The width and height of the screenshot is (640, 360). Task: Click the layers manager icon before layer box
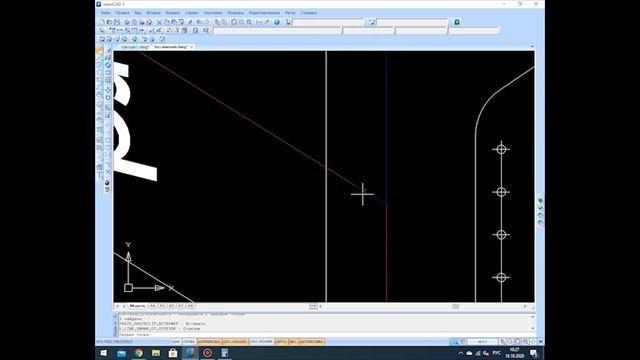tap(288, 22)
